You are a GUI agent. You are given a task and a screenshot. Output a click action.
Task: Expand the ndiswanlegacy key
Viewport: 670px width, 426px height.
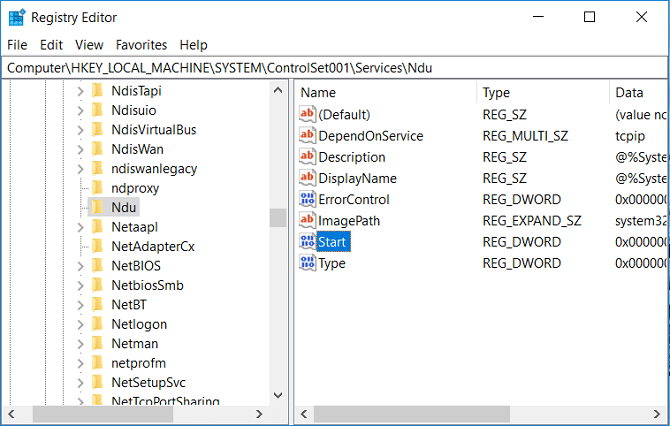[x=80, y=169]
